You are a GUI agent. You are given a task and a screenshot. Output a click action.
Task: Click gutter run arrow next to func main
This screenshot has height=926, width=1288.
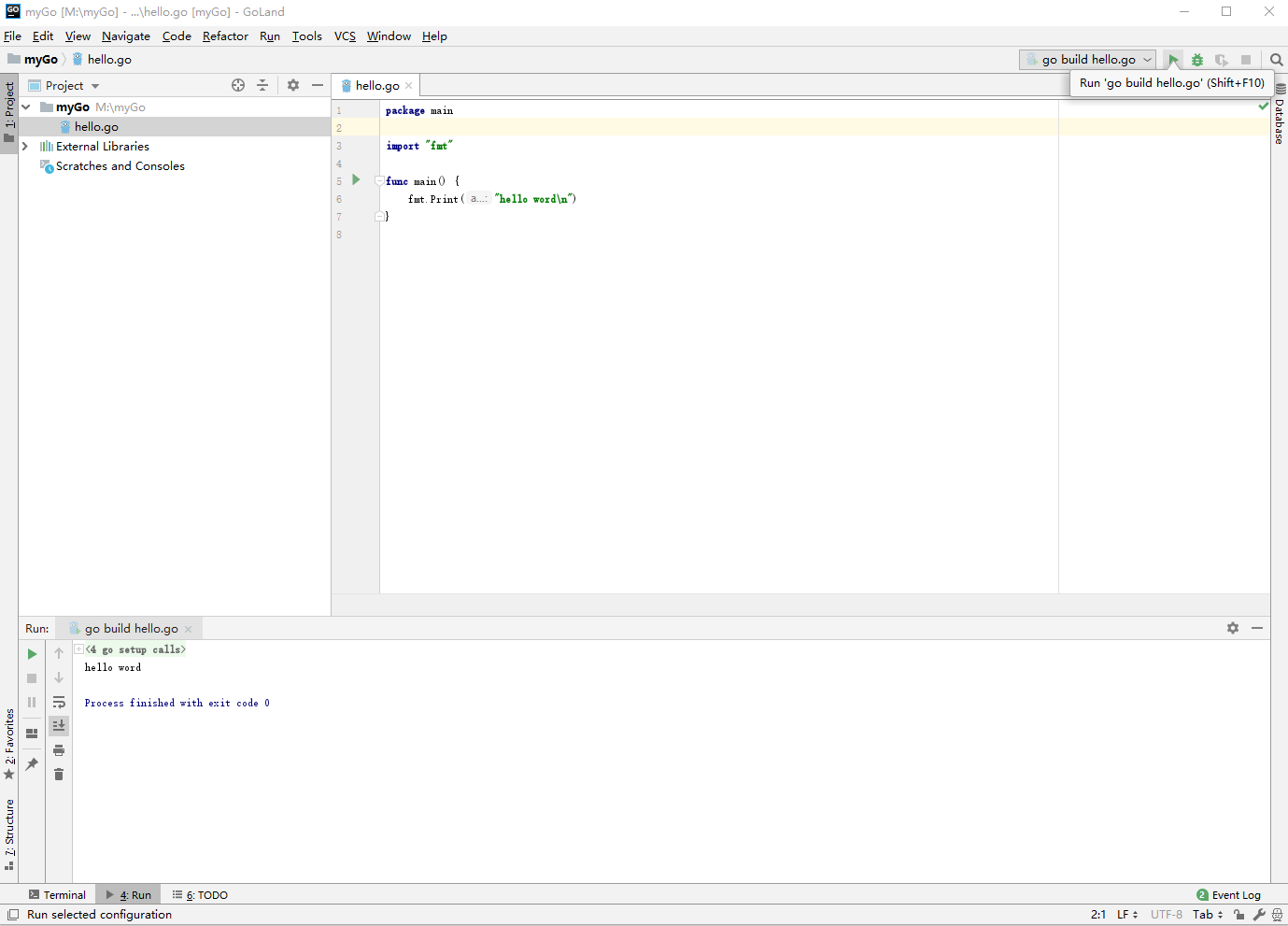(x=356, y=179)
